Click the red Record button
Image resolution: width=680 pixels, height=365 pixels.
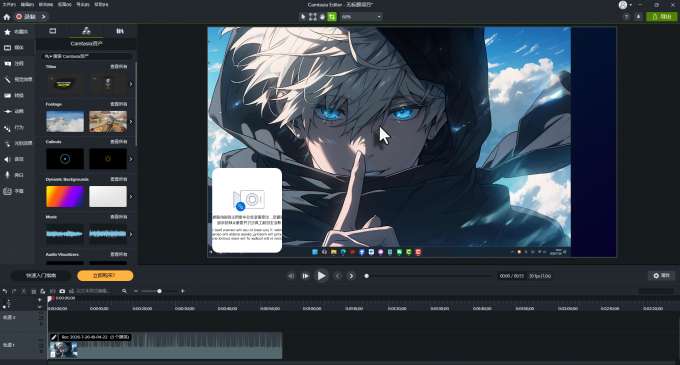tap(26, 17)
